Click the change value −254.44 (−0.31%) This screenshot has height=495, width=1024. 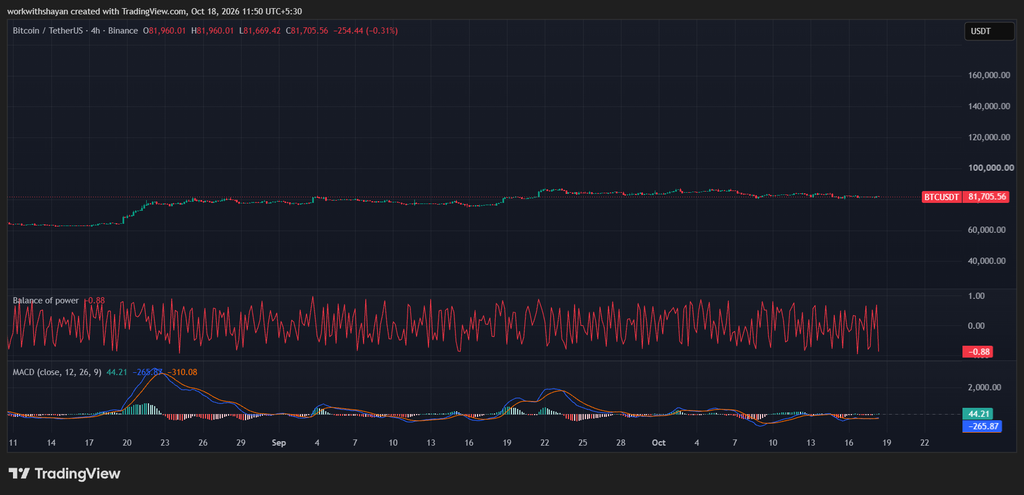pos(366,31)
